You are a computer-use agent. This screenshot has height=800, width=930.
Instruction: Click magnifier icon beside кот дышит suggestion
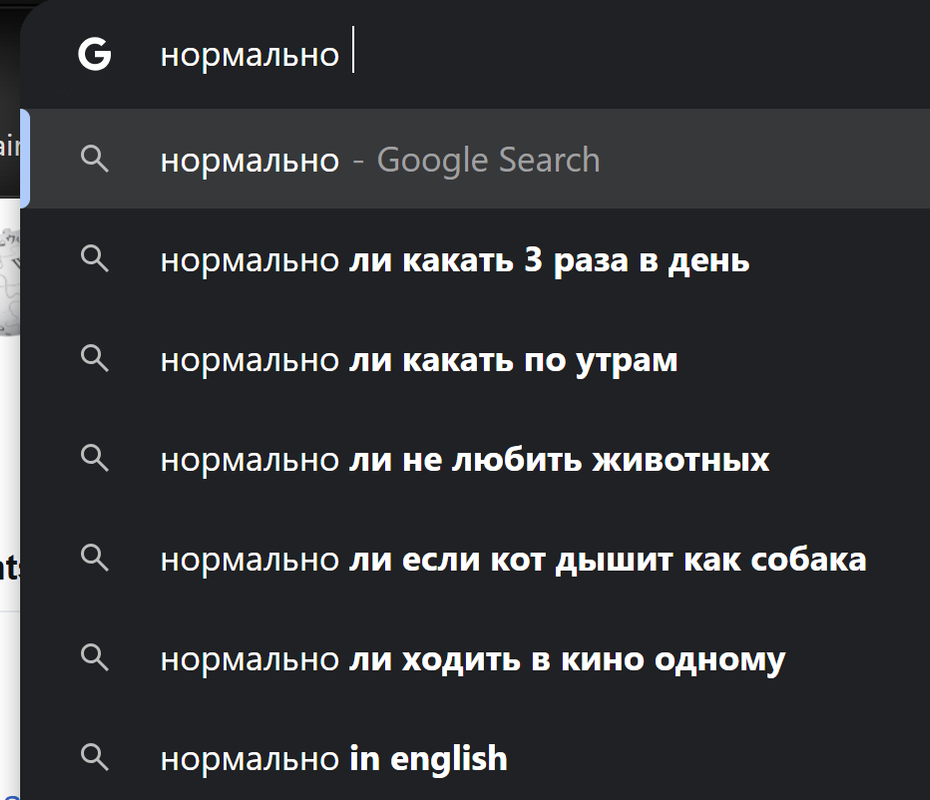[95, 557]
